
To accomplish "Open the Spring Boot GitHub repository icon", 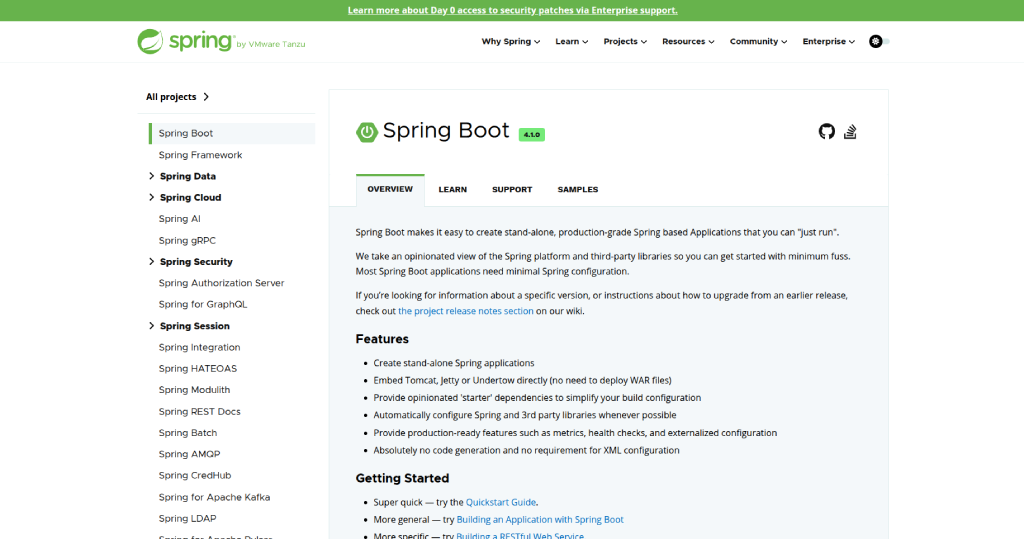I will point(827,131).
